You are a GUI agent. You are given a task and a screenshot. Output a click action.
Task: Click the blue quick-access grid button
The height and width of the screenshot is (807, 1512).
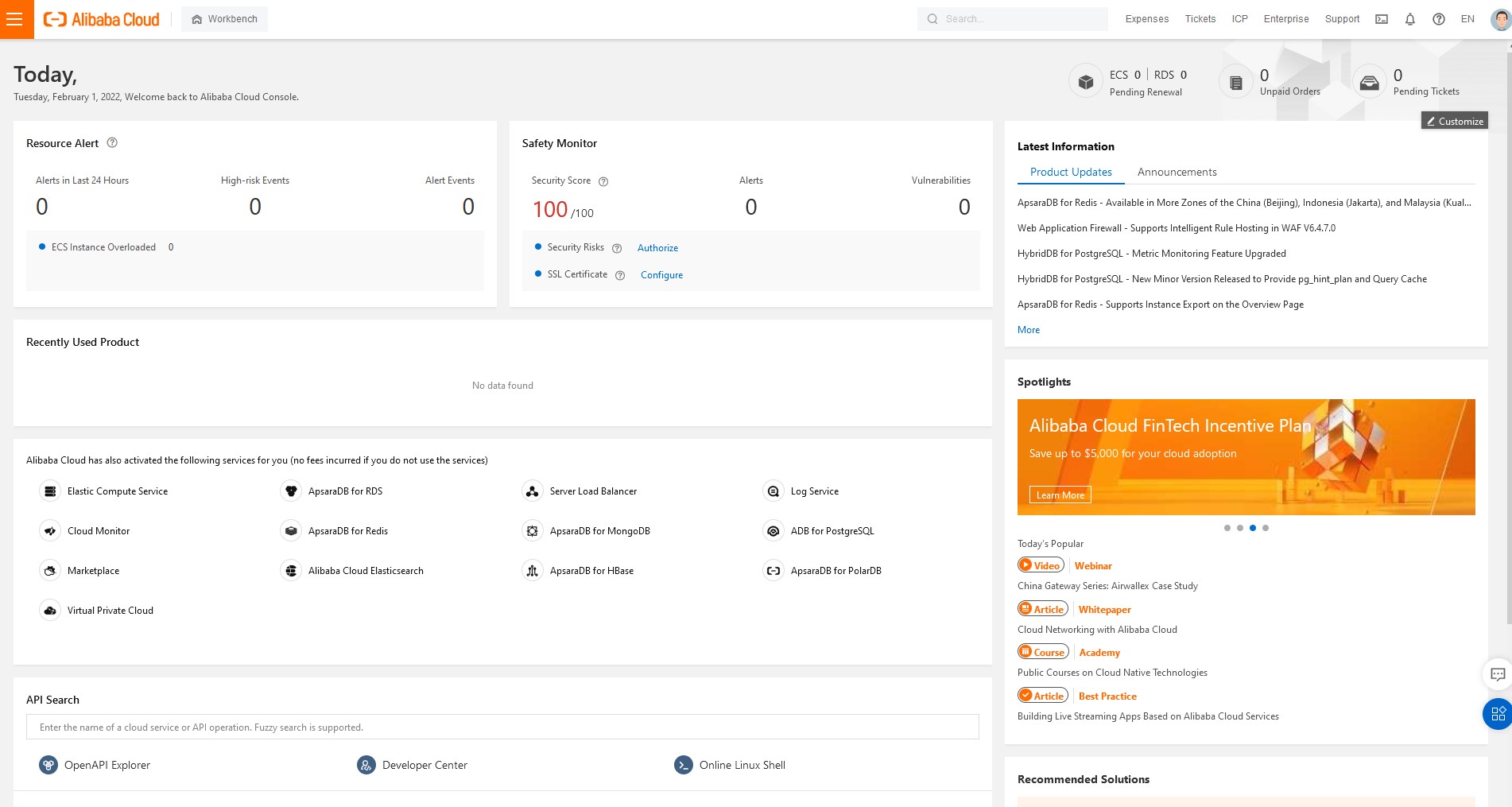coord(1498,714)
